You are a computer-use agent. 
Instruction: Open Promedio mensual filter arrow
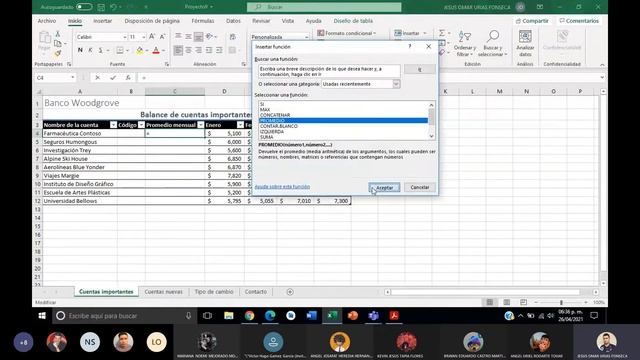[x=200, y=125]
